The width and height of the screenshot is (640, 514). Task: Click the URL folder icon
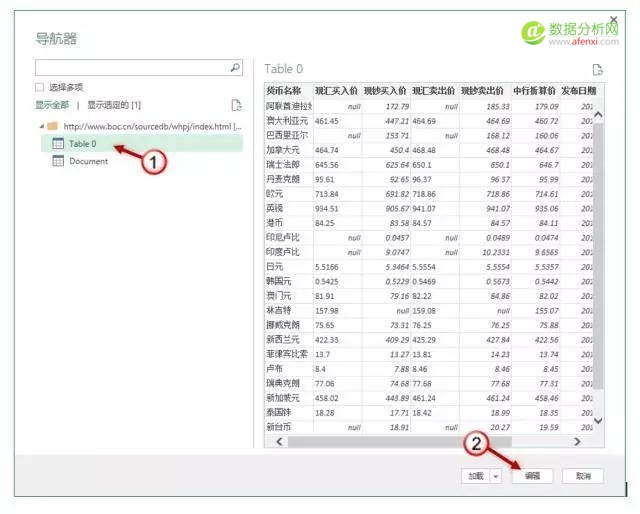coord(52,126)
